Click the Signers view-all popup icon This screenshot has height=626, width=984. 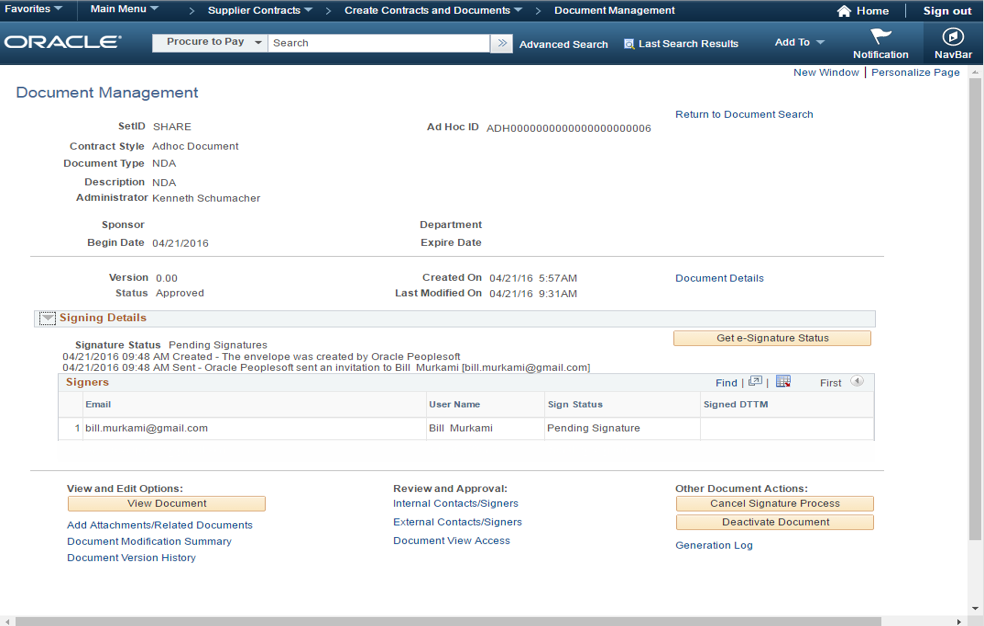(755, 382)
